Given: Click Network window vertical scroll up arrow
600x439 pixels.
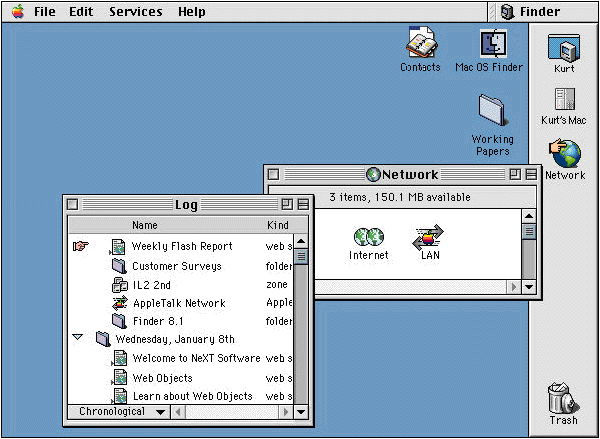Looking at the screenshot, I should (529, 216).
